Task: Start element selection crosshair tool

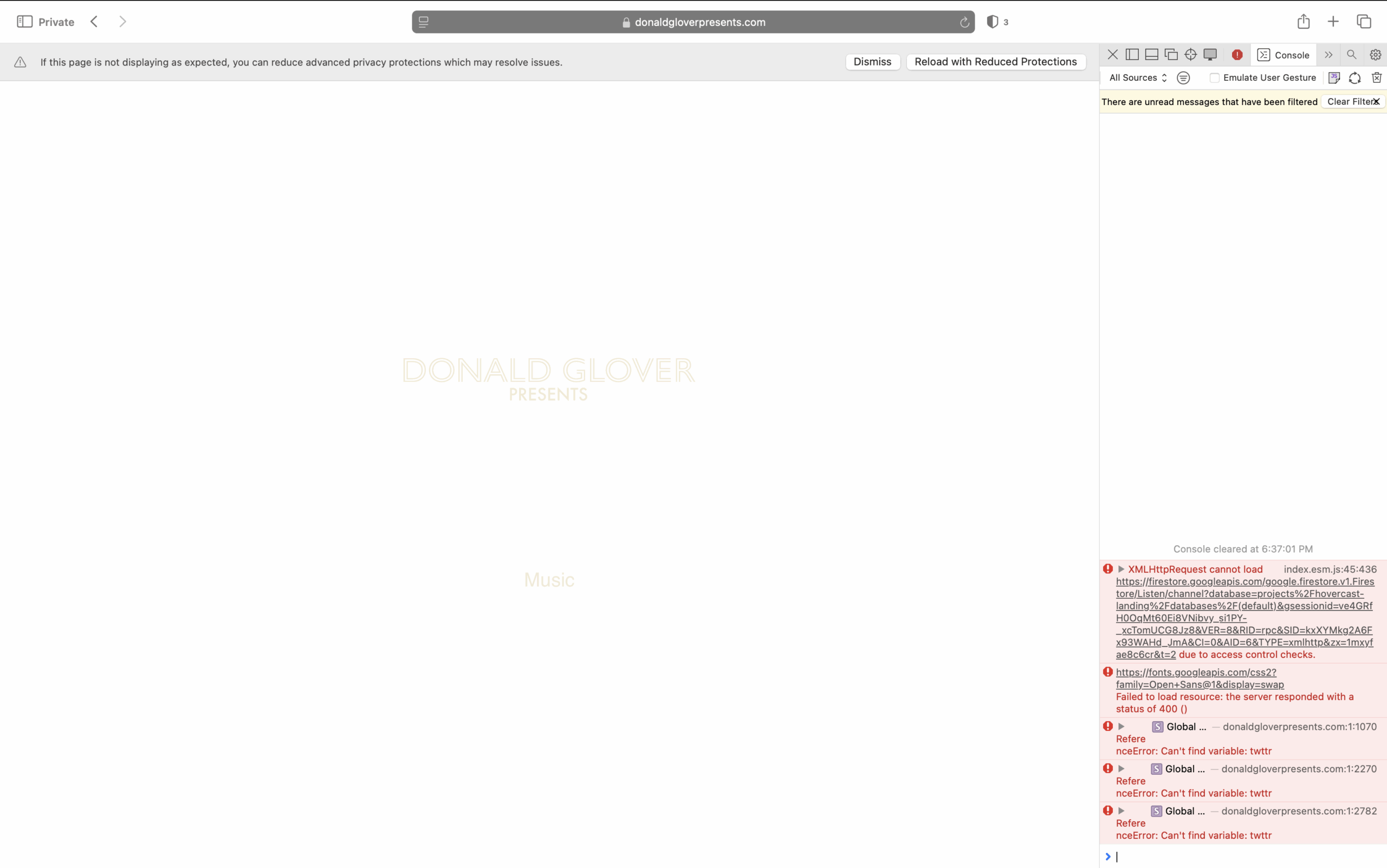Action: point(1191,55)
